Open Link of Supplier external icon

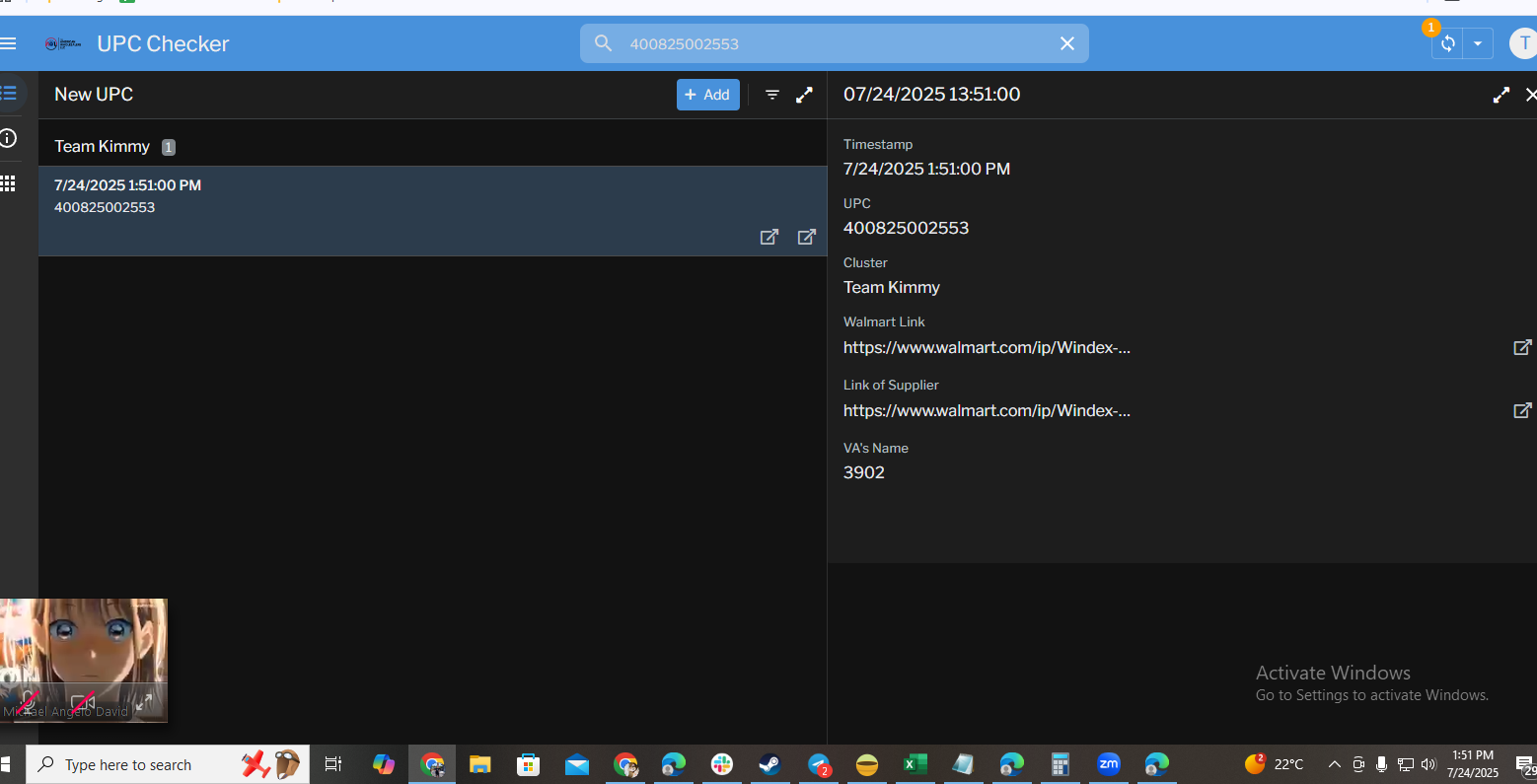tap(1522, 410)
